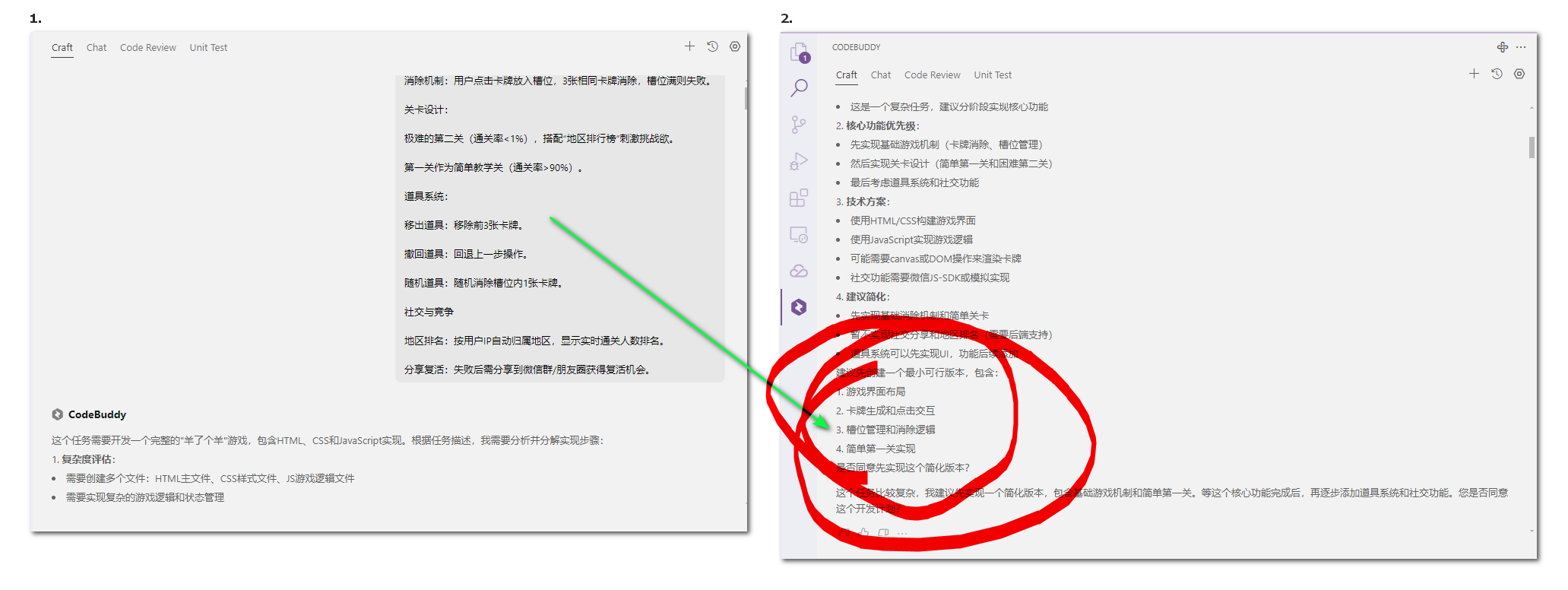The height and width of the screenshot is (590, 1568).
Task: Like the response with thumbs-up in panel 2
Action: [x=864, y=533]
